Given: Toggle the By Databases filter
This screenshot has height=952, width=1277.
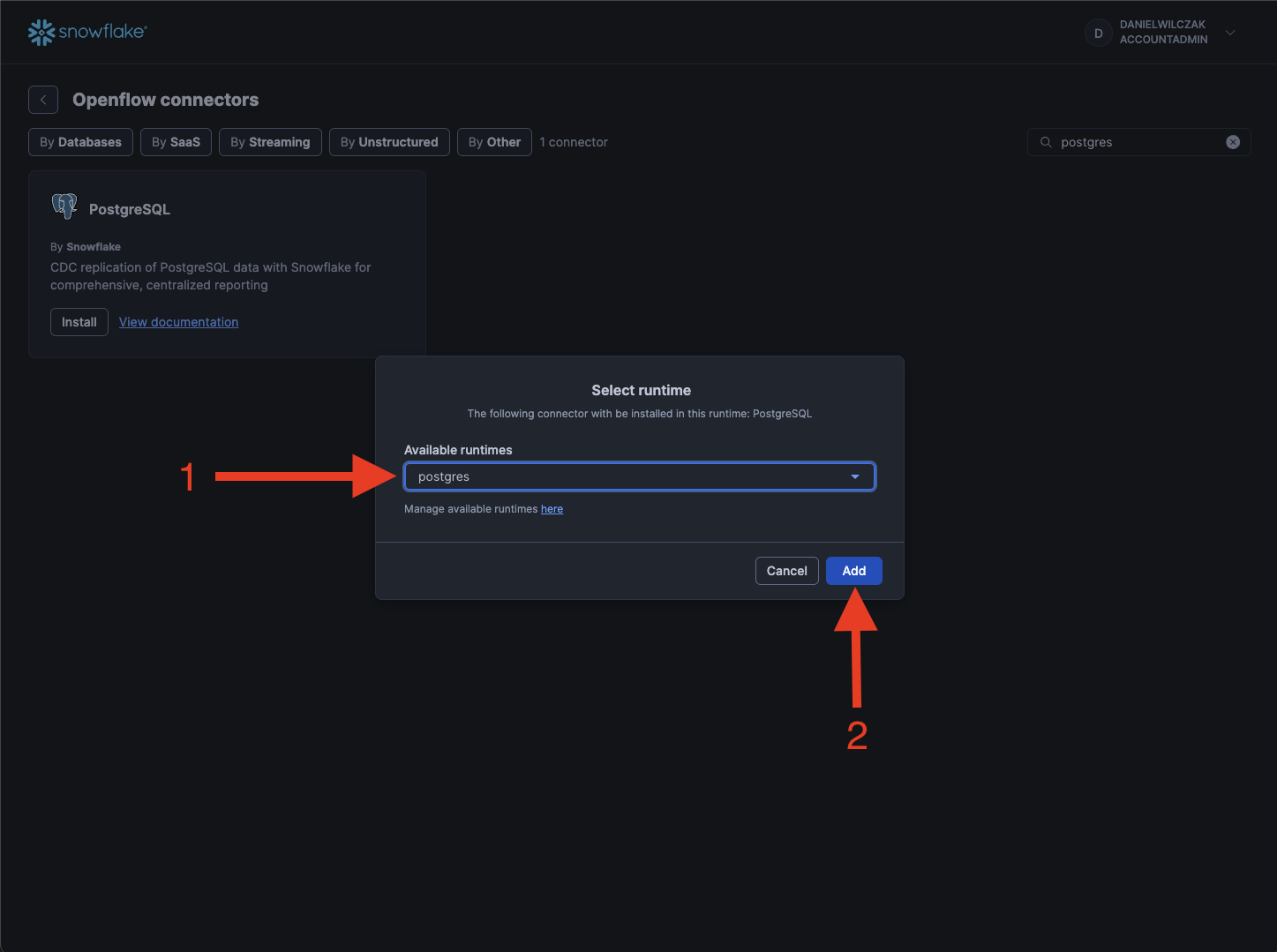Looking at the screenshot, I should click(x=80, y=142).
